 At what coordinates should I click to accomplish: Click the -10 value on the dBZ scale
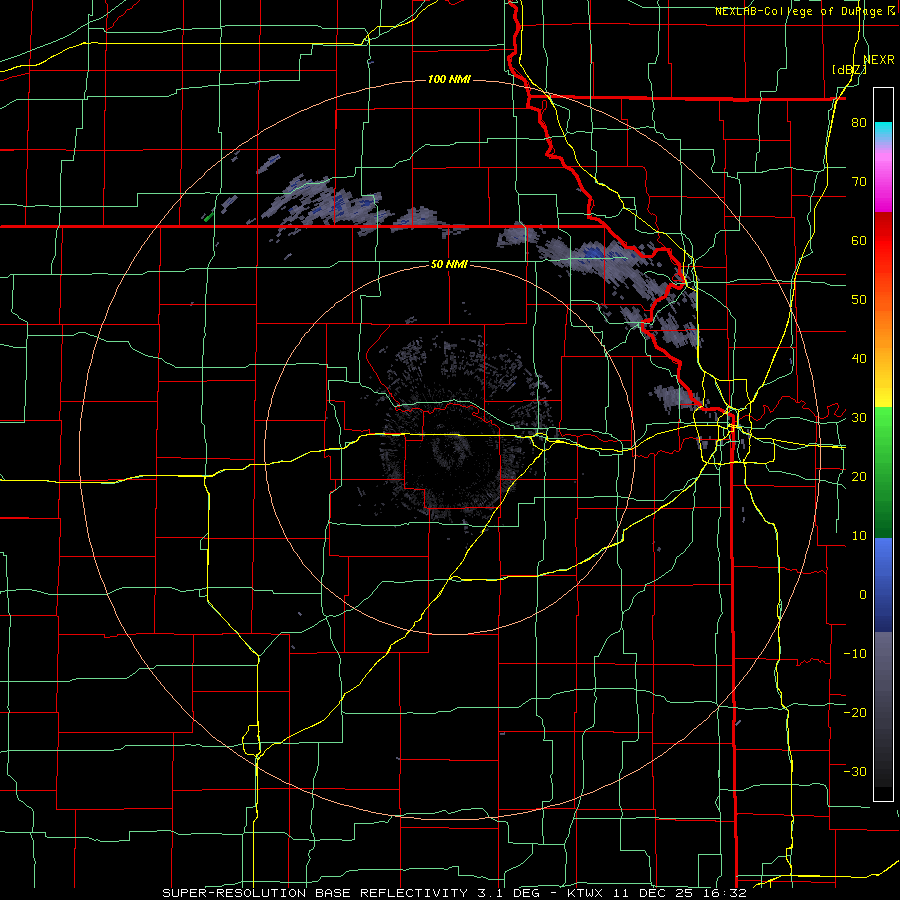[x=855, y=654]
